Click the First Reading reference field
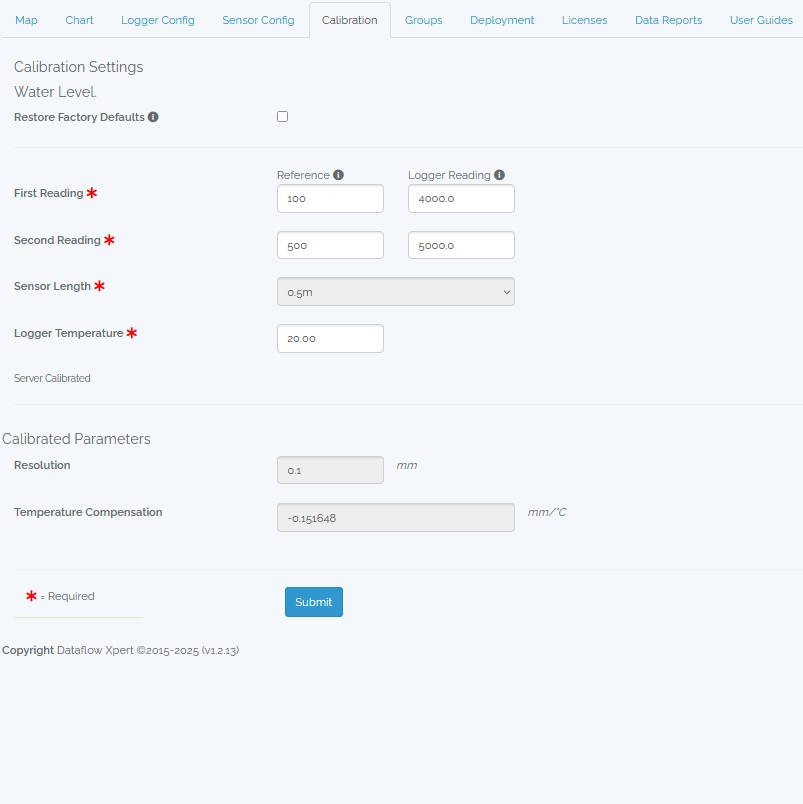The width and height of the screenshot is (803, 804). pyautogui.click(x=330, y=199)
